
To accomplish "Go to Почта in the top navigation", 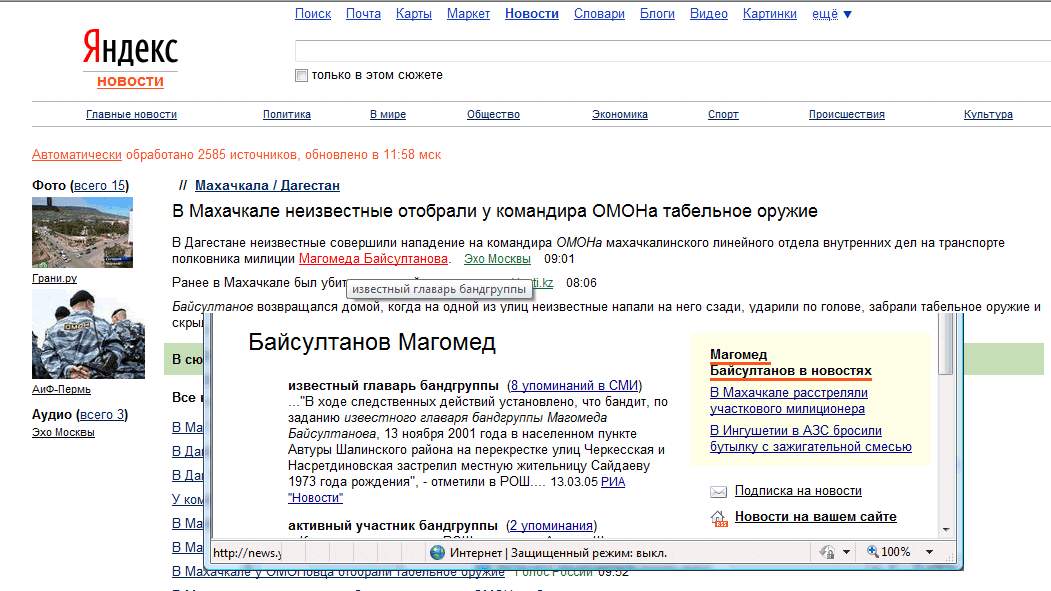I will point(363,14).
